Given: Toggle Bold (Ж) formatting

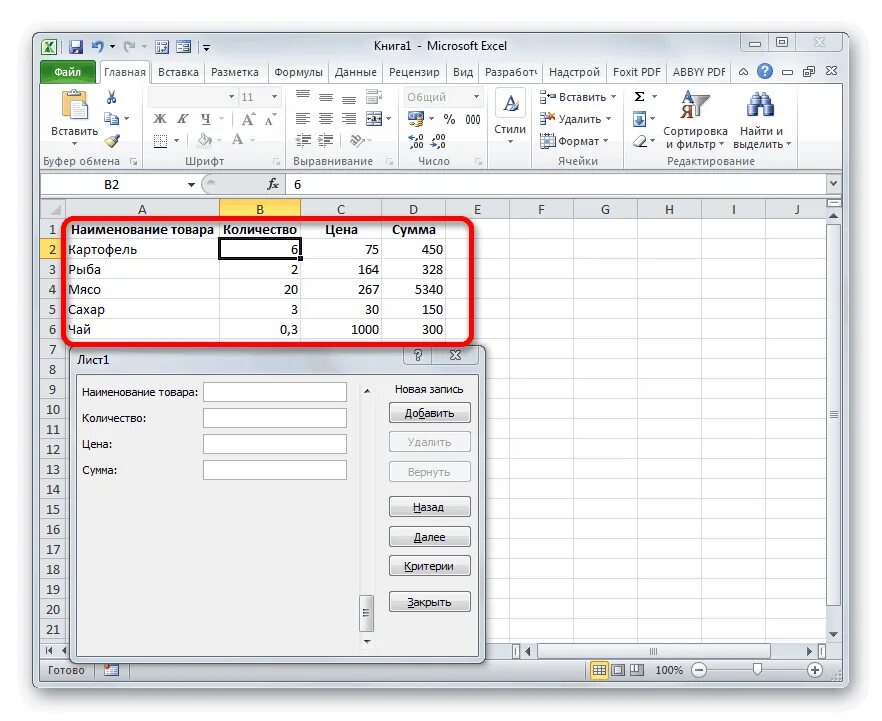Looking at the screenshot, I should (x=160, y=119).
